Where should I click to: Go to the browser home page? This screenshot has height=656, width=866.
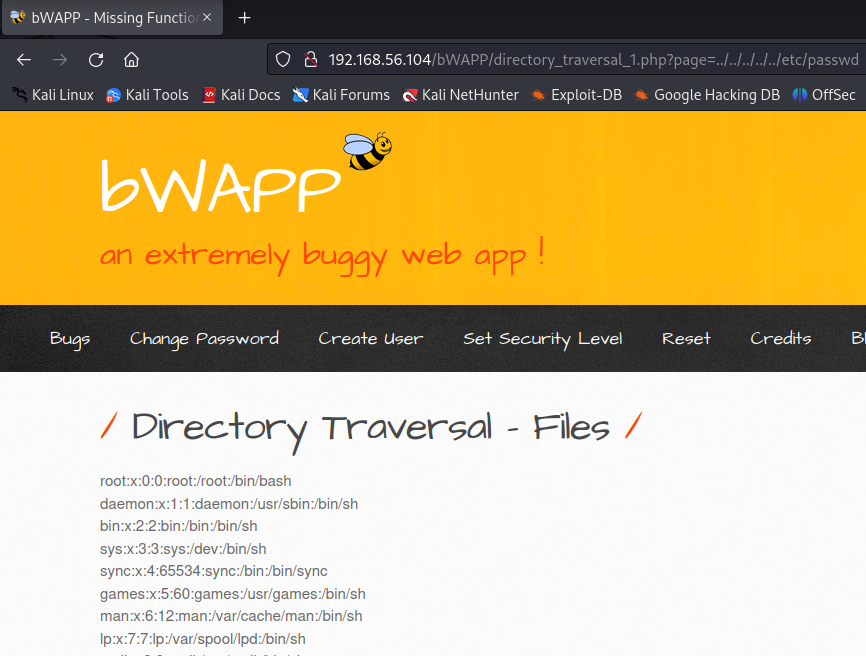[131, 60]
